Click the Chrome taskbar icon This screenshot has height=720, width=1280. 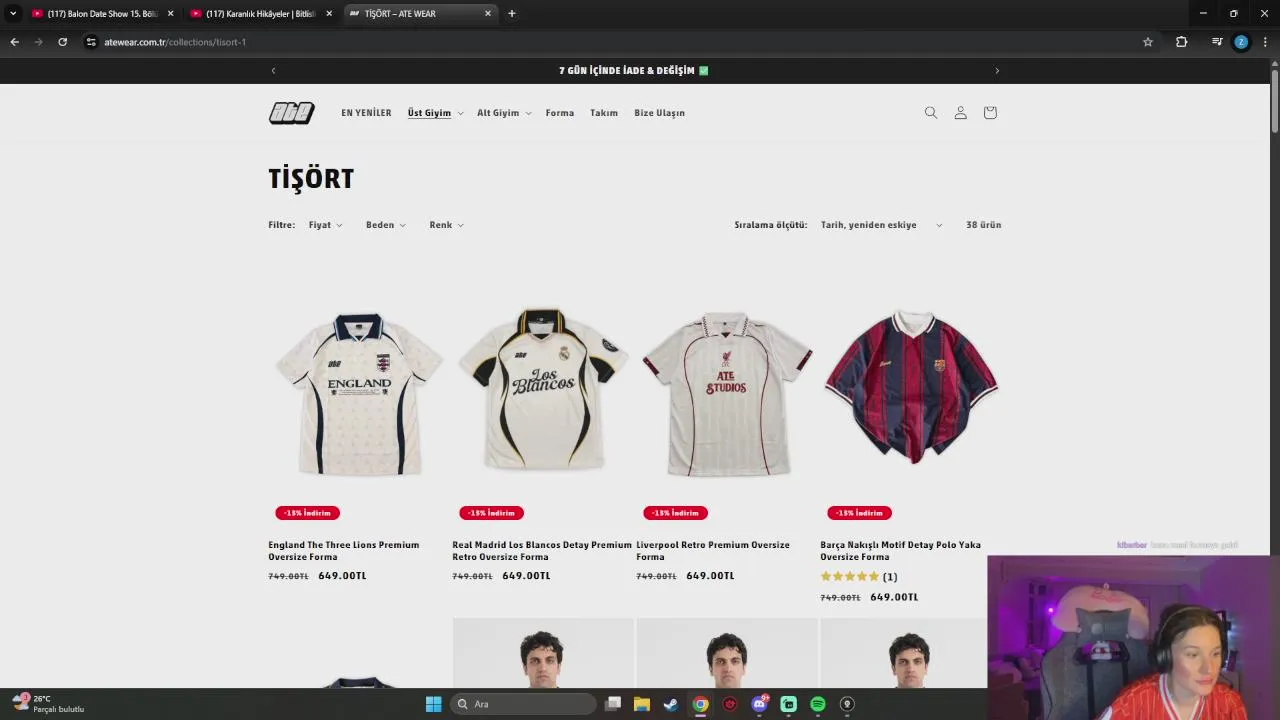coord(701,704)
